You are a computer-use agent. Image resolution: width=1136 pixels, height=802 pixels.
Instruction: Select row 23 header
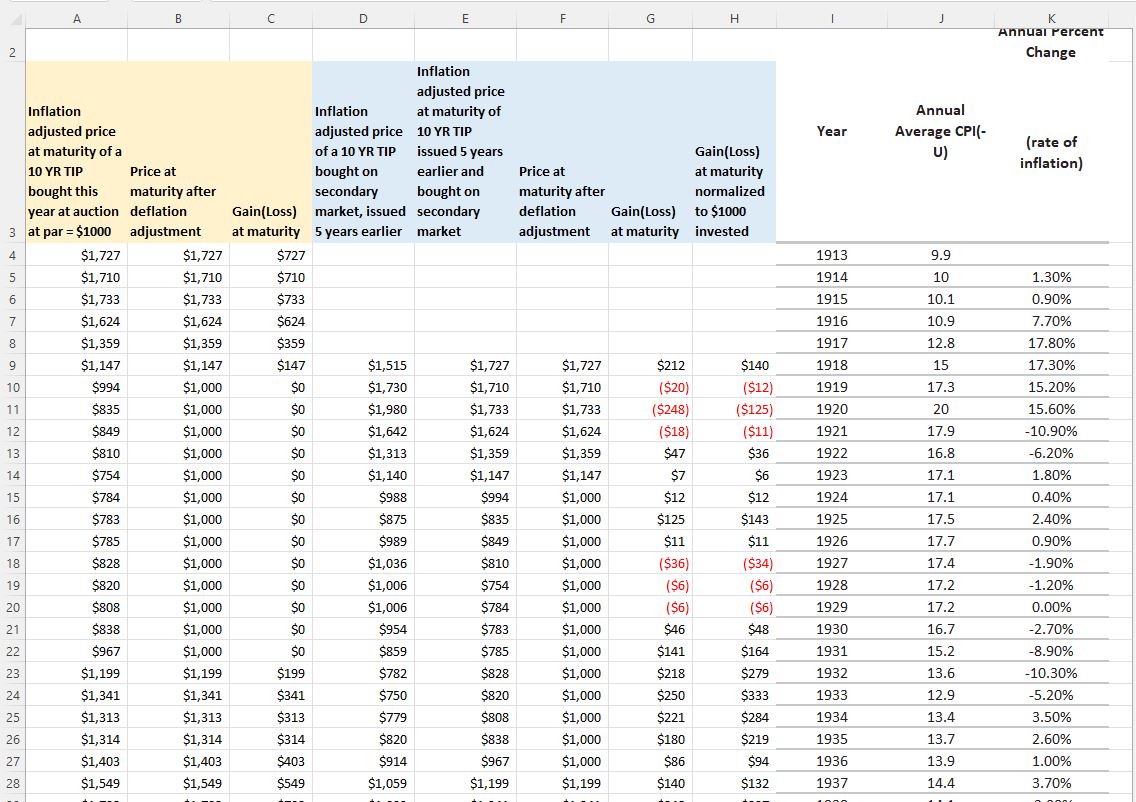click(x=12, y=674)
